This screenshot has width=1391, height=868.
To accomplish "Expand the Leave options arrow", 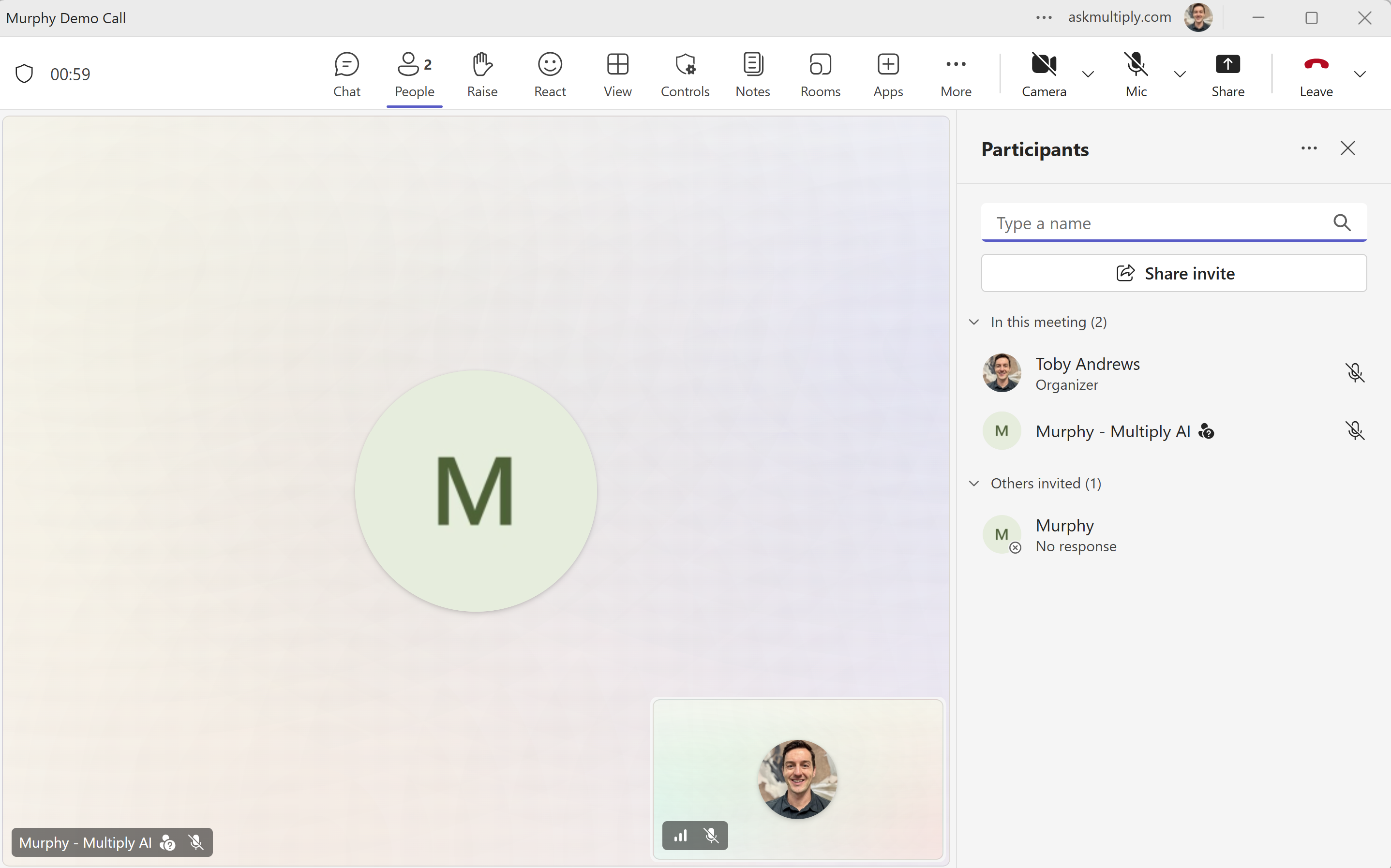I will (x=1360, y=74).
